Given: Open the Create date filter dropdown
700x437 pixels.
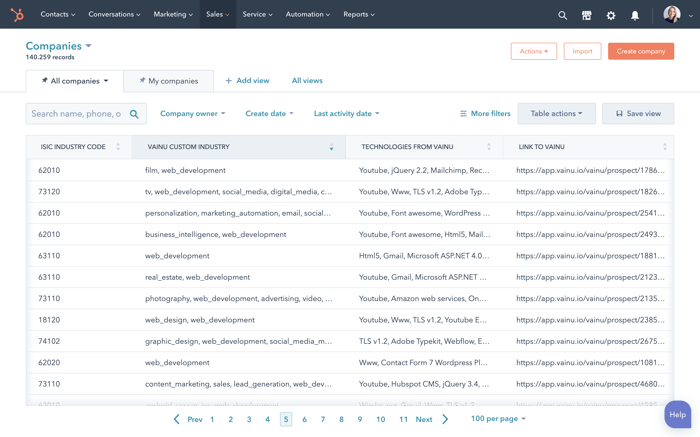Looking at the screenshot, I should click(x=269, y=114).
